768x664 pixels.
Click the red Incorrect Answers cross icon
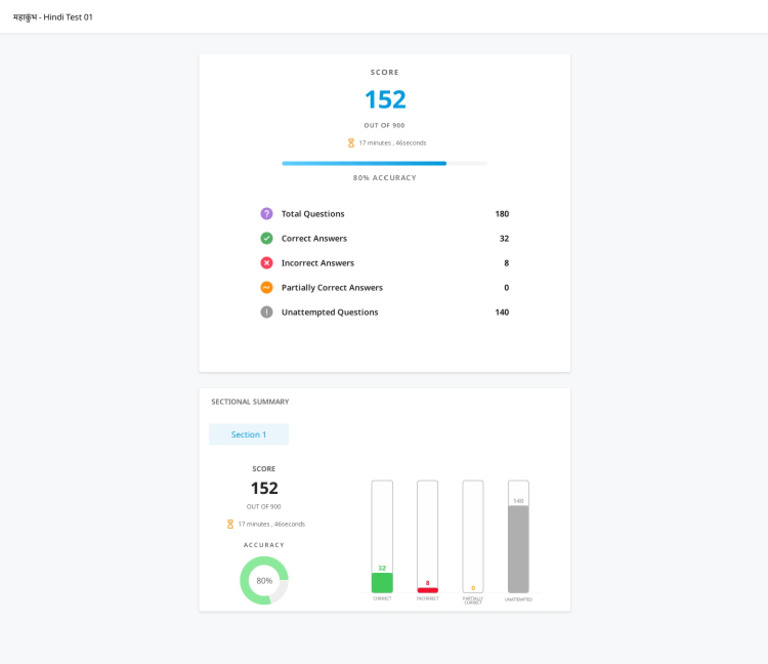pos(266,263)
